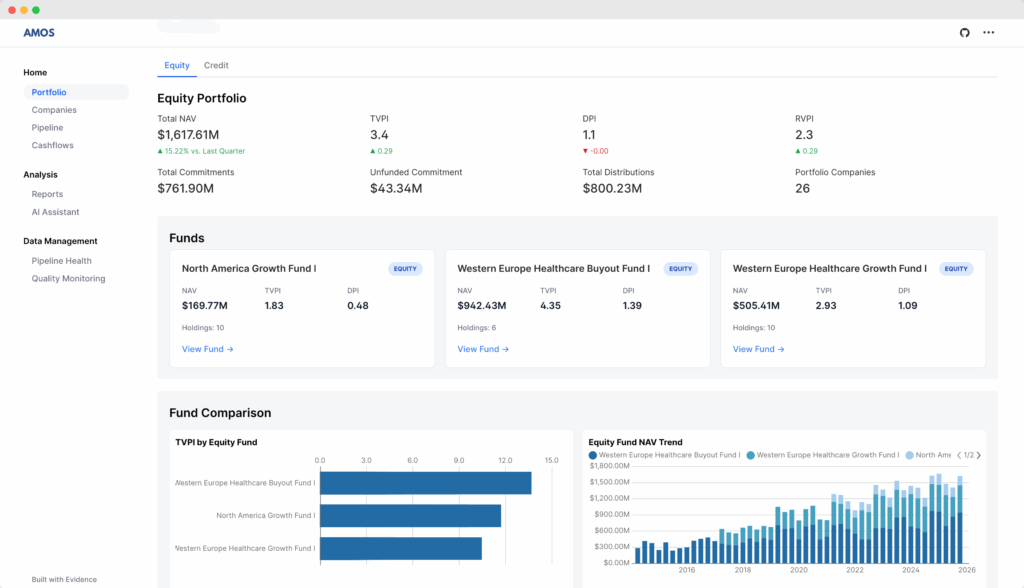This screenshot has width=1024, height=588.
Task: Click the Western Europe Healthcare Buyout Fund I TVPI bar
Action: click(x=425, y=483)
